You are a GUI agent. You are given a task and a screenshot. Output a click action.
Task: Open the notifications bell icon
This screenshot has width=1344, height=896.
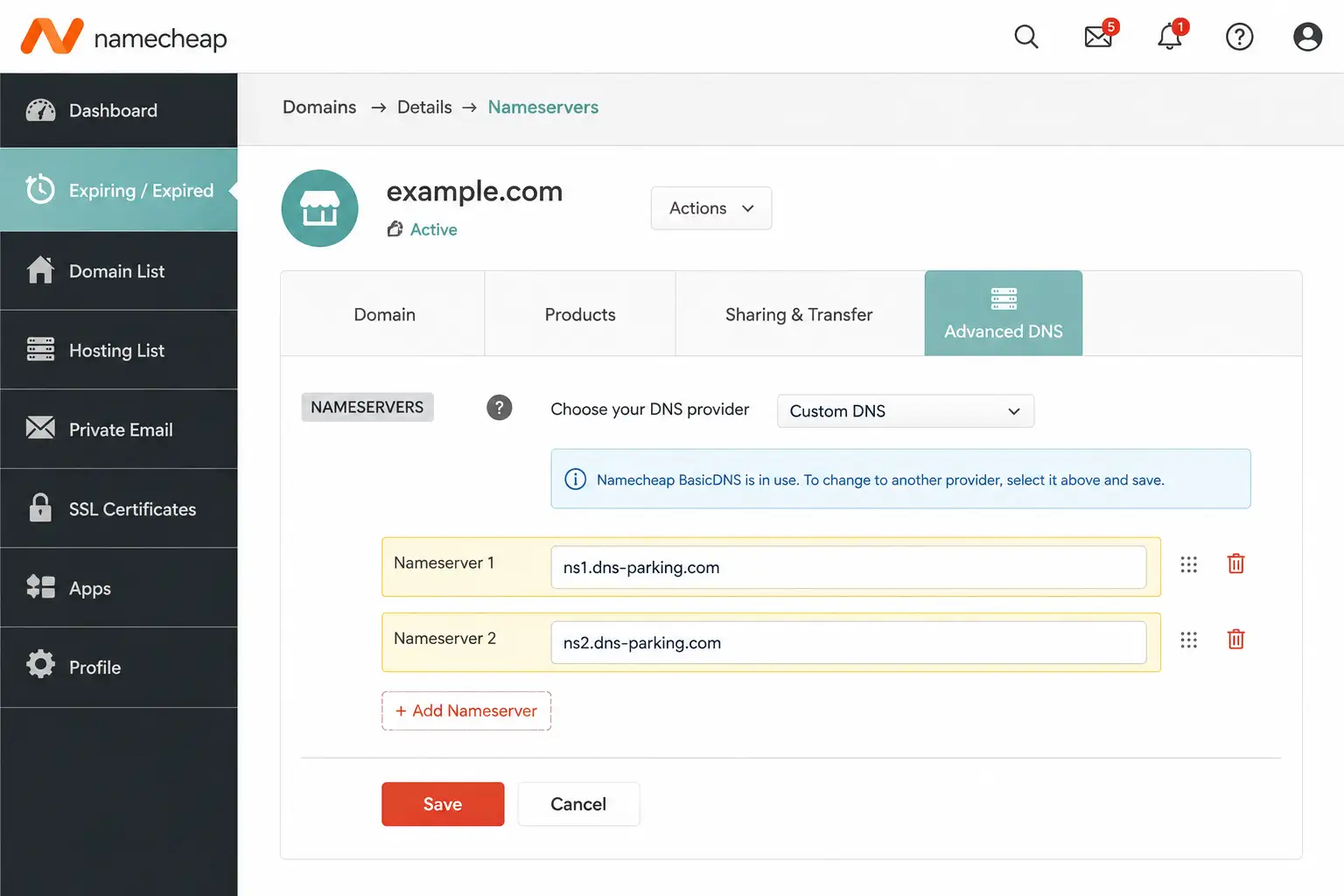(1170, 37)
